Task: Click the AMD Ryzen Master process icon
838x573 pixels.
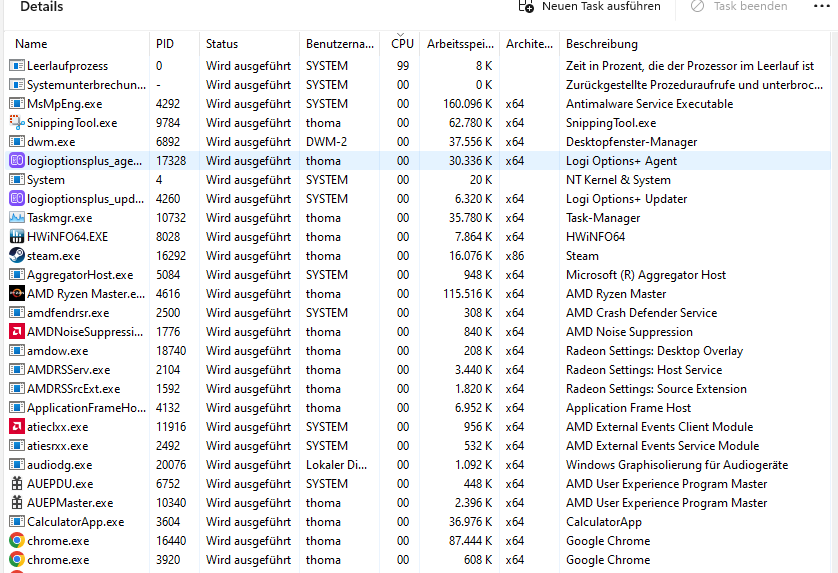Action: pyautogui.click(x=17, y=294)
